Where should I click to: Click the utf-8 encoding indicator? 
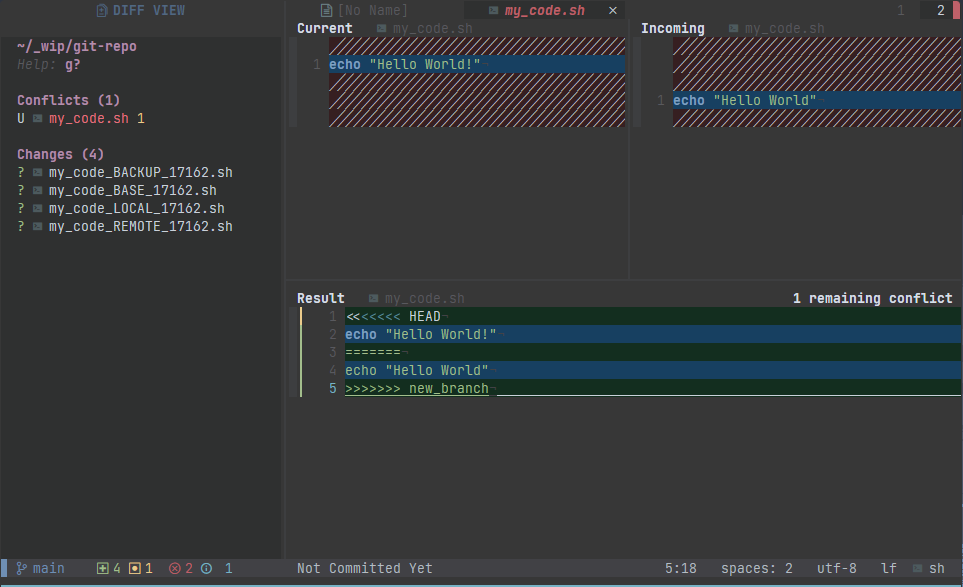[x=836, y=569]
